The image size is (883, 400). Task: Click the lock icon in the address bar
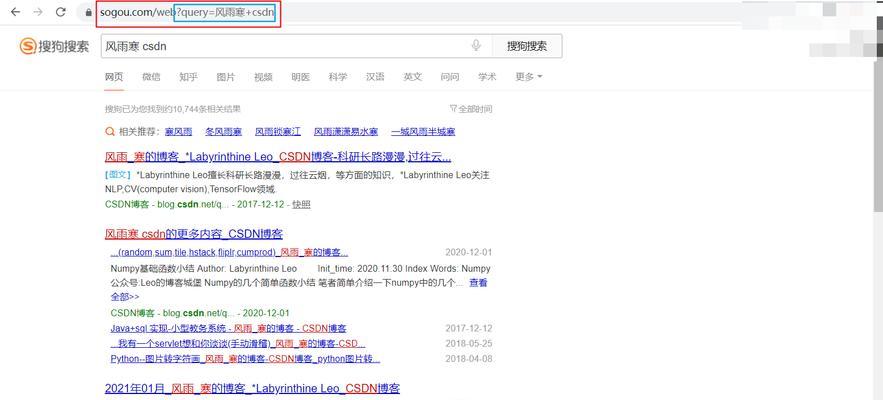point(88,12)
